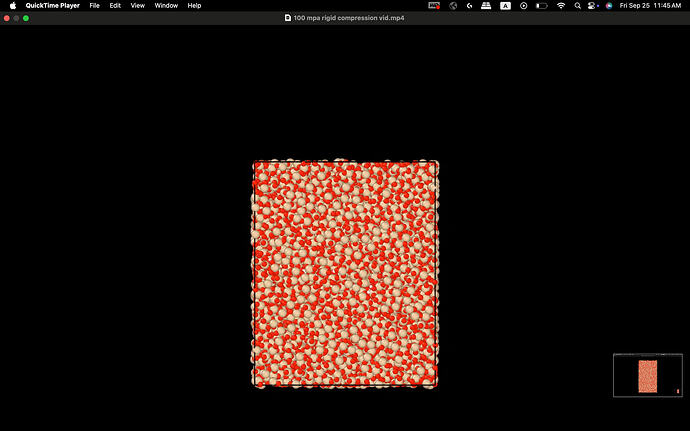The image size is (690, 431).
Task: Click the date and time clock
Action: 650,6
